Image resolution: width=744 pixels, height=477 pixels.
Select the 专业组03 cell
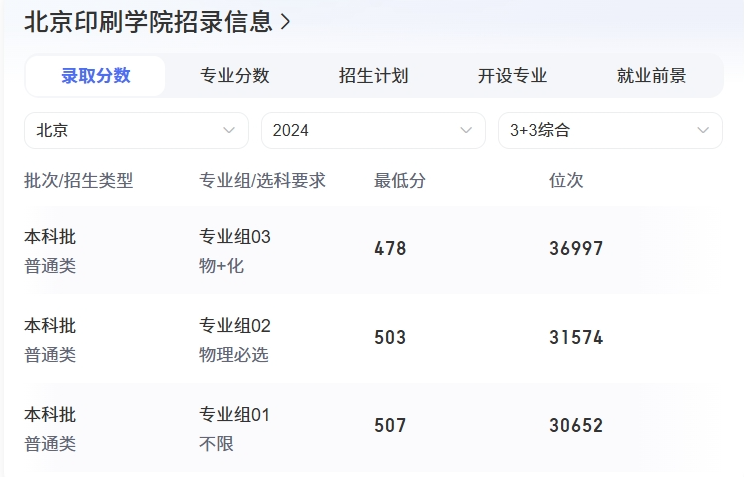[235, 236]
